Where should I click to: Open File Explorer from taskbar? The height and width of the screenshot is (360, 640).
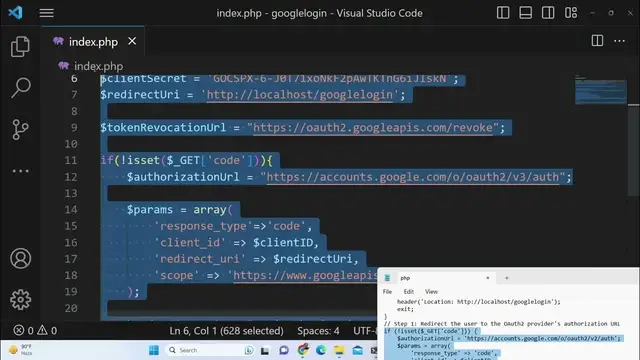point(339,350)
